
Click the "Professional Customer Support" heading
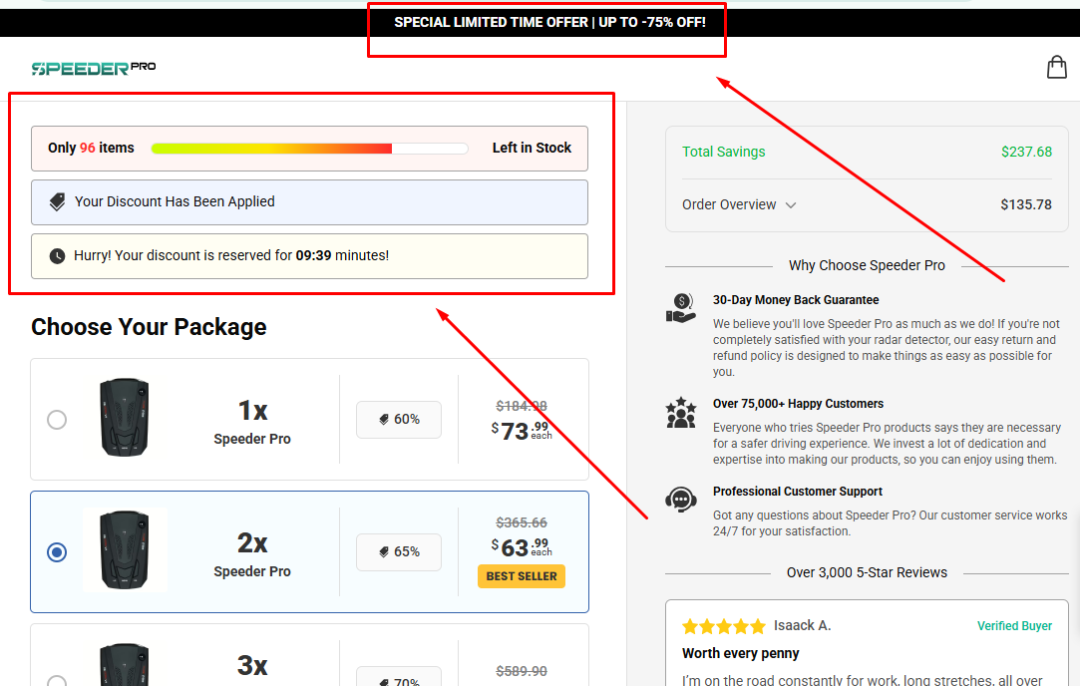798,492
